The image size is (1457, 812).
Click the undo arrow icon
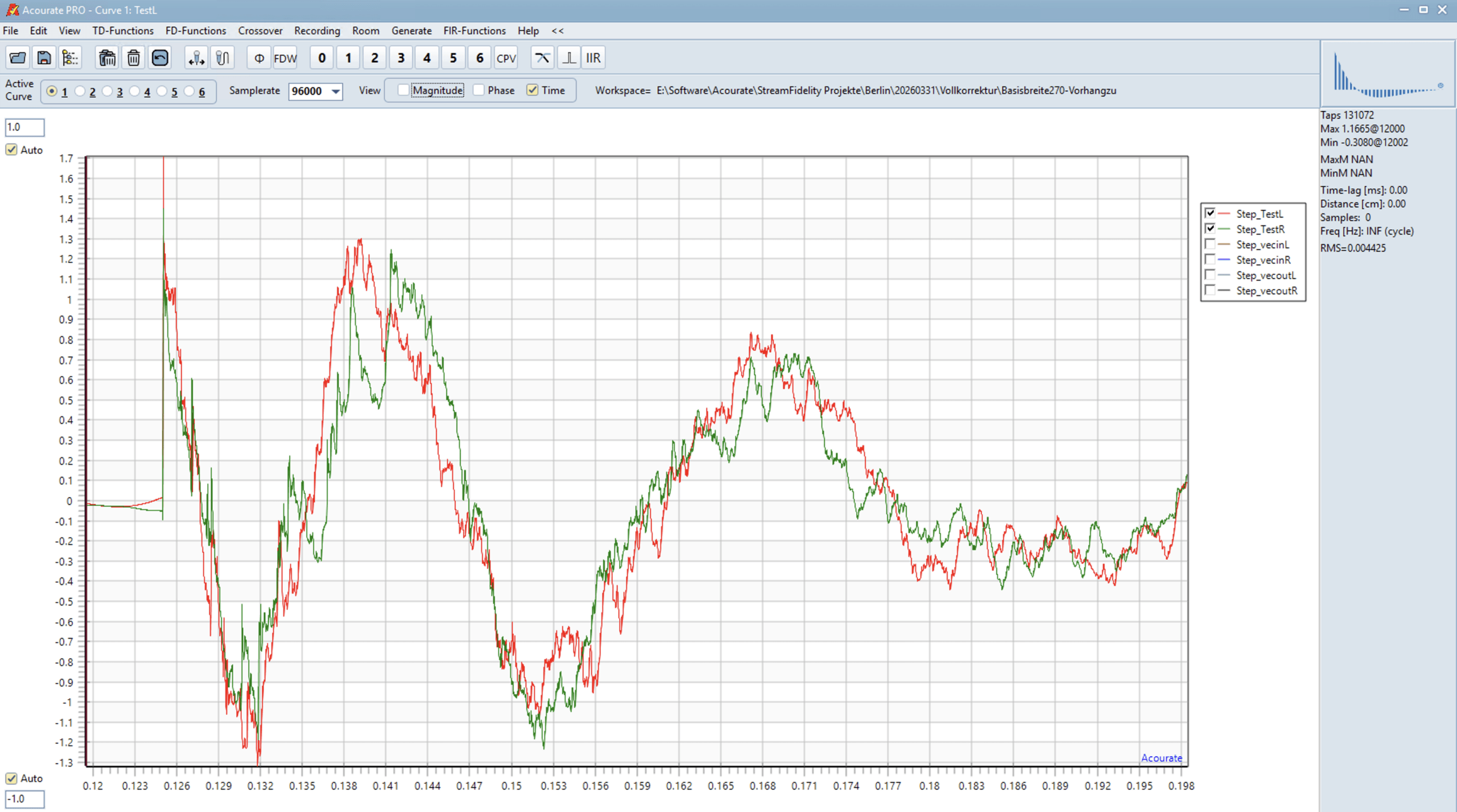(x=160, y=58)
